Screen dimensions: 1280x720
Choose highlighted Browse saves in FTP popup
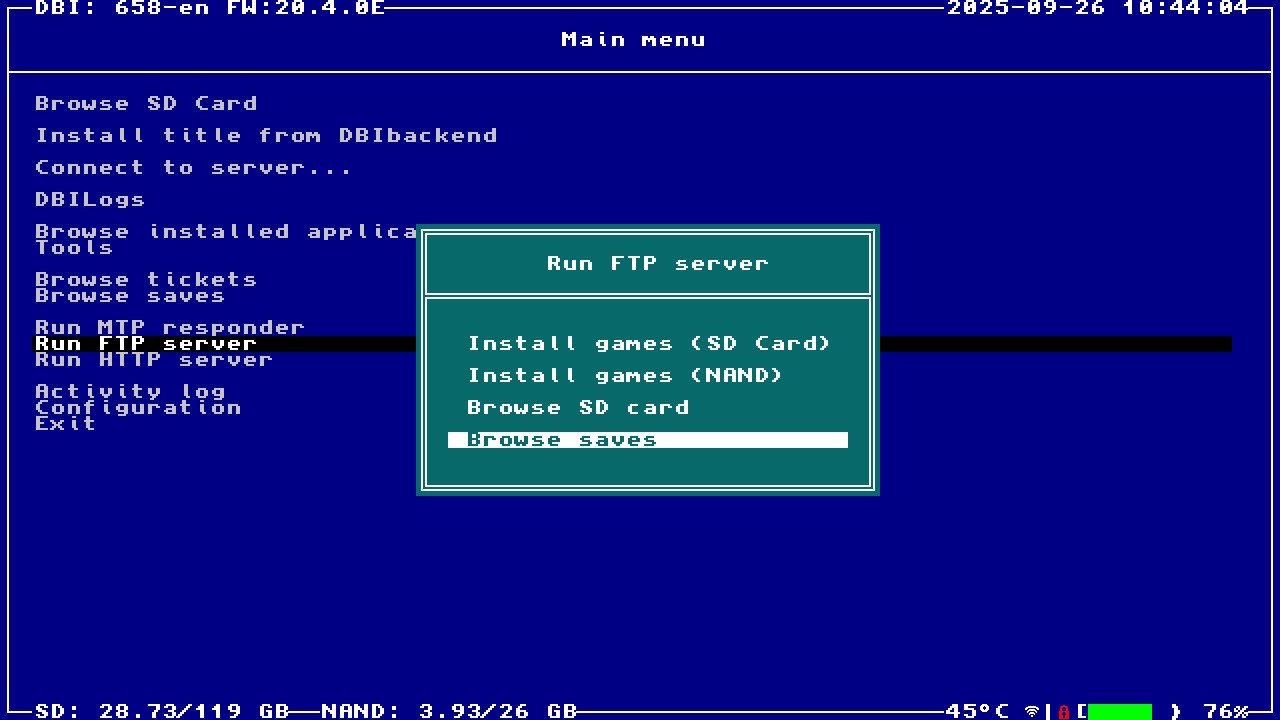[x=649, y=440]
